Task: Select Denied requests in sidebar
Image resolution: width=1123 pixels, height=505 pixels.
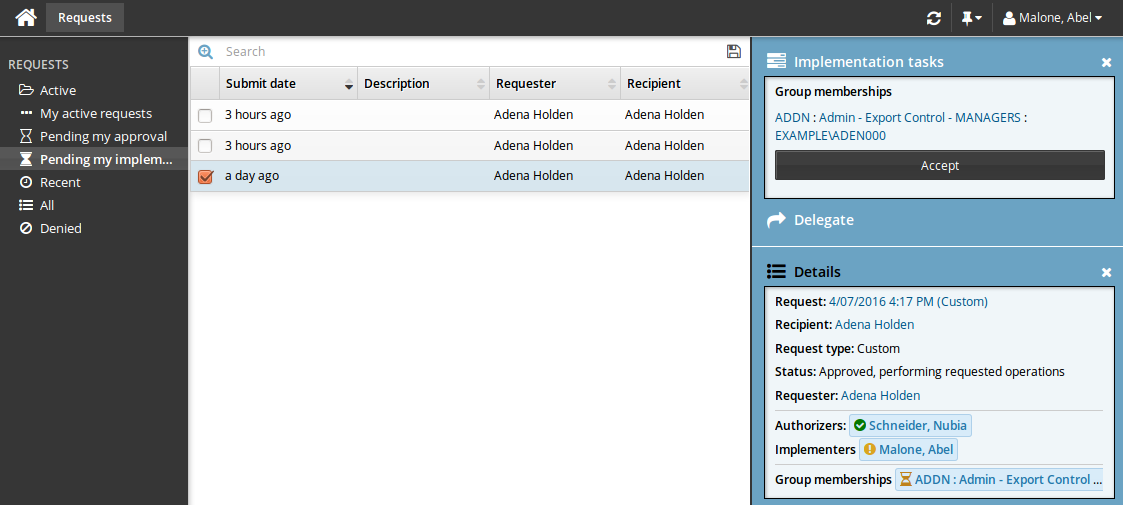Action: coord(60,228)
